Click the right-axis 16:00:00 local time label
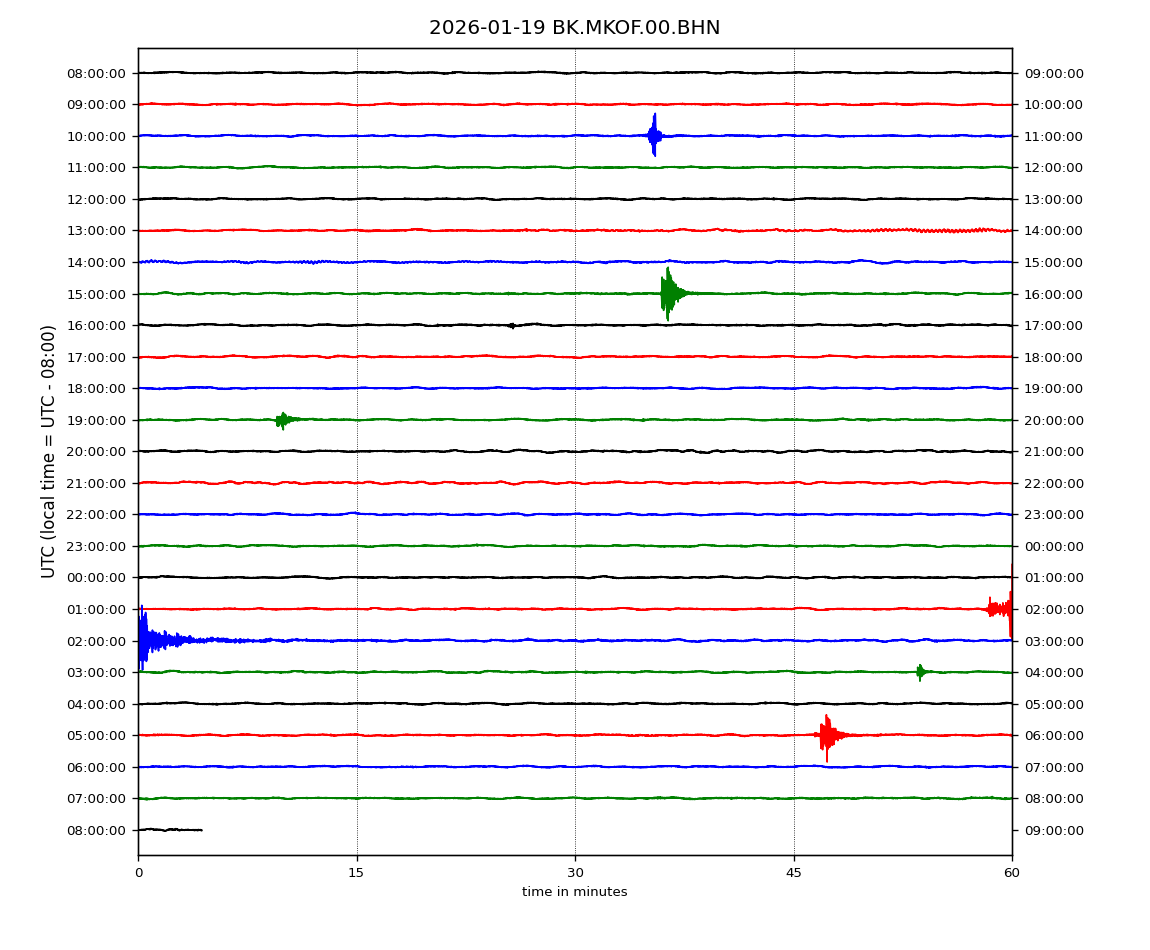Viewport: 1150px width, 950px height. [x=1054, y=294]
